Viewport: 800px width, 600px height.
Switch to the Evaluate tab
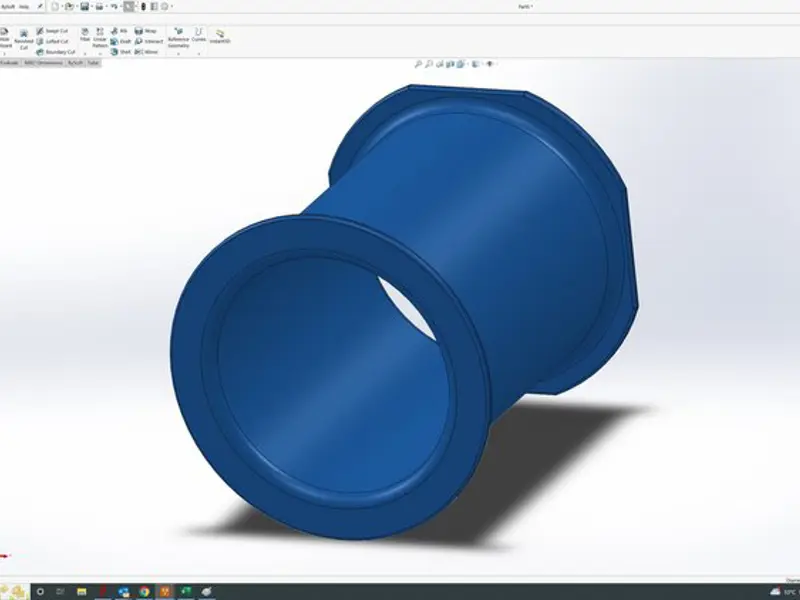coord(10,62)
